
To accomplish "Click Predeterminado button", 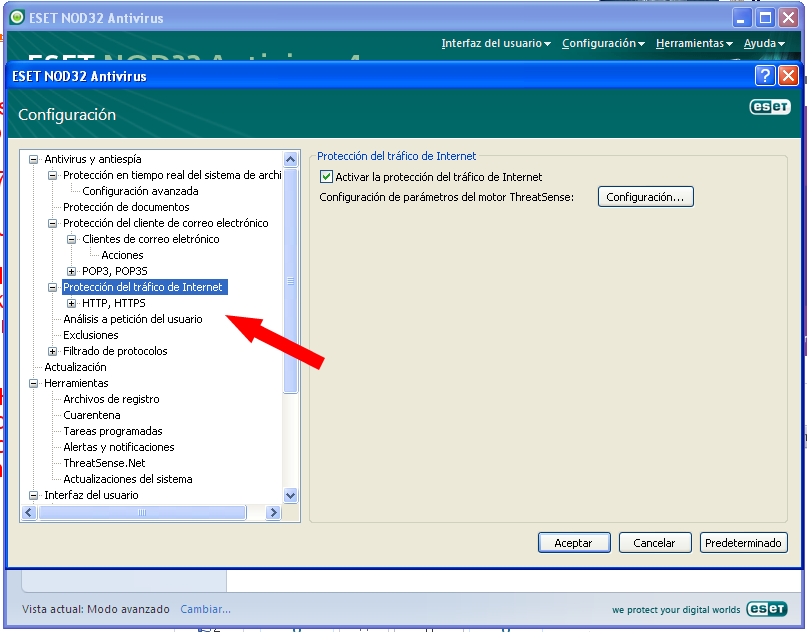I will coord(743,542).
